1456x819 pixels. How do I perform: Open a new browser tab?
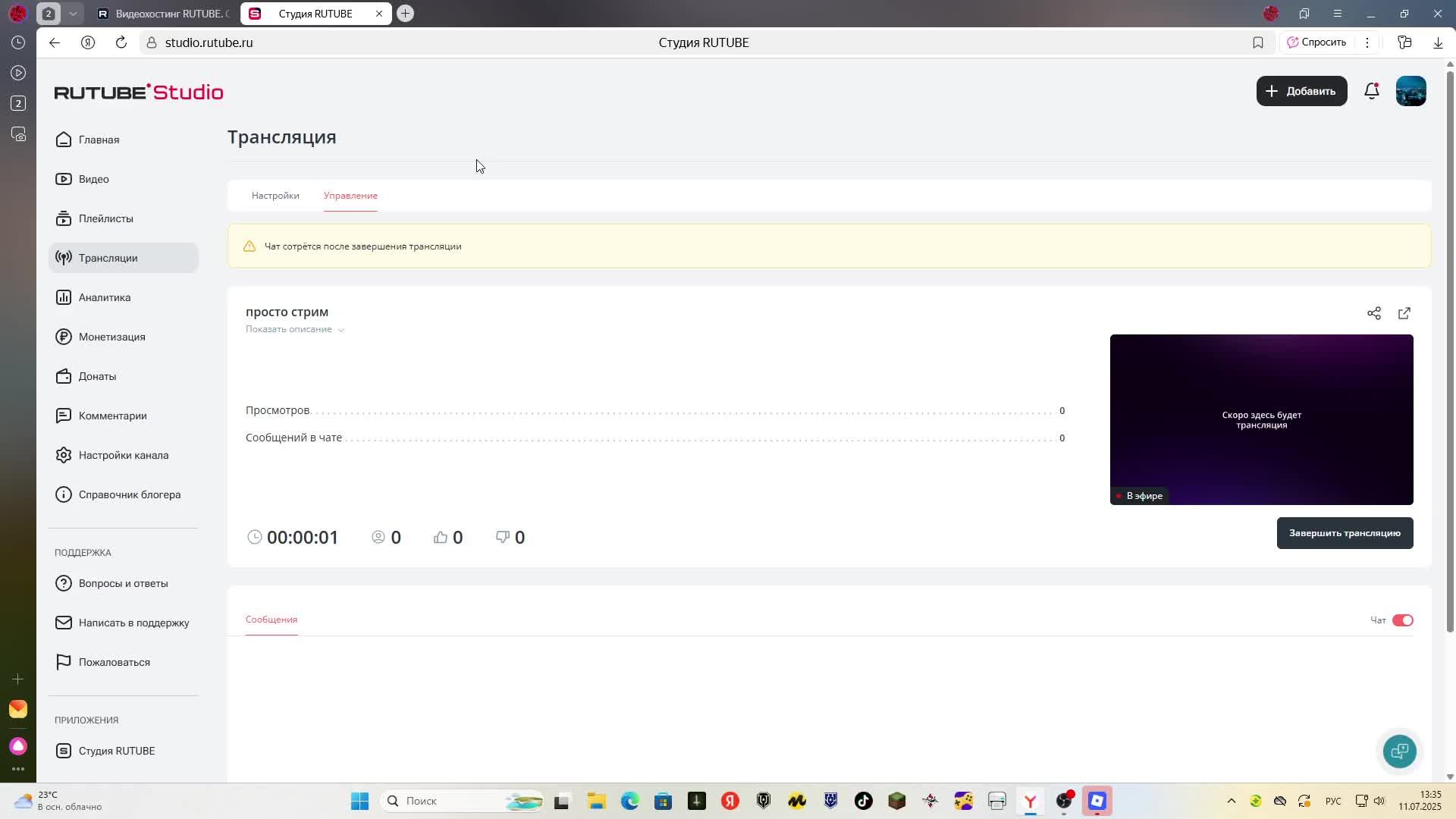coord(405,14)
